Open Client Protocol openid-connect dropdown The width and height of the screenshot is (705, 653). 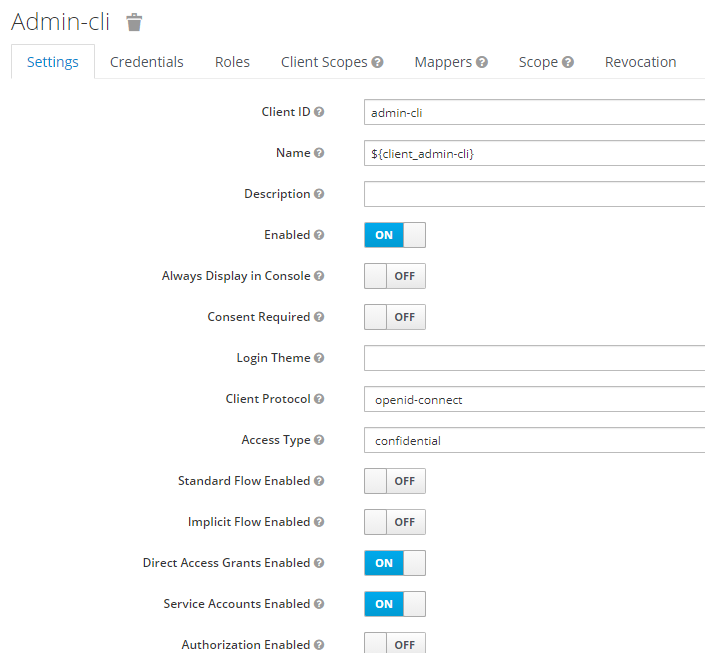click(535, 399)
